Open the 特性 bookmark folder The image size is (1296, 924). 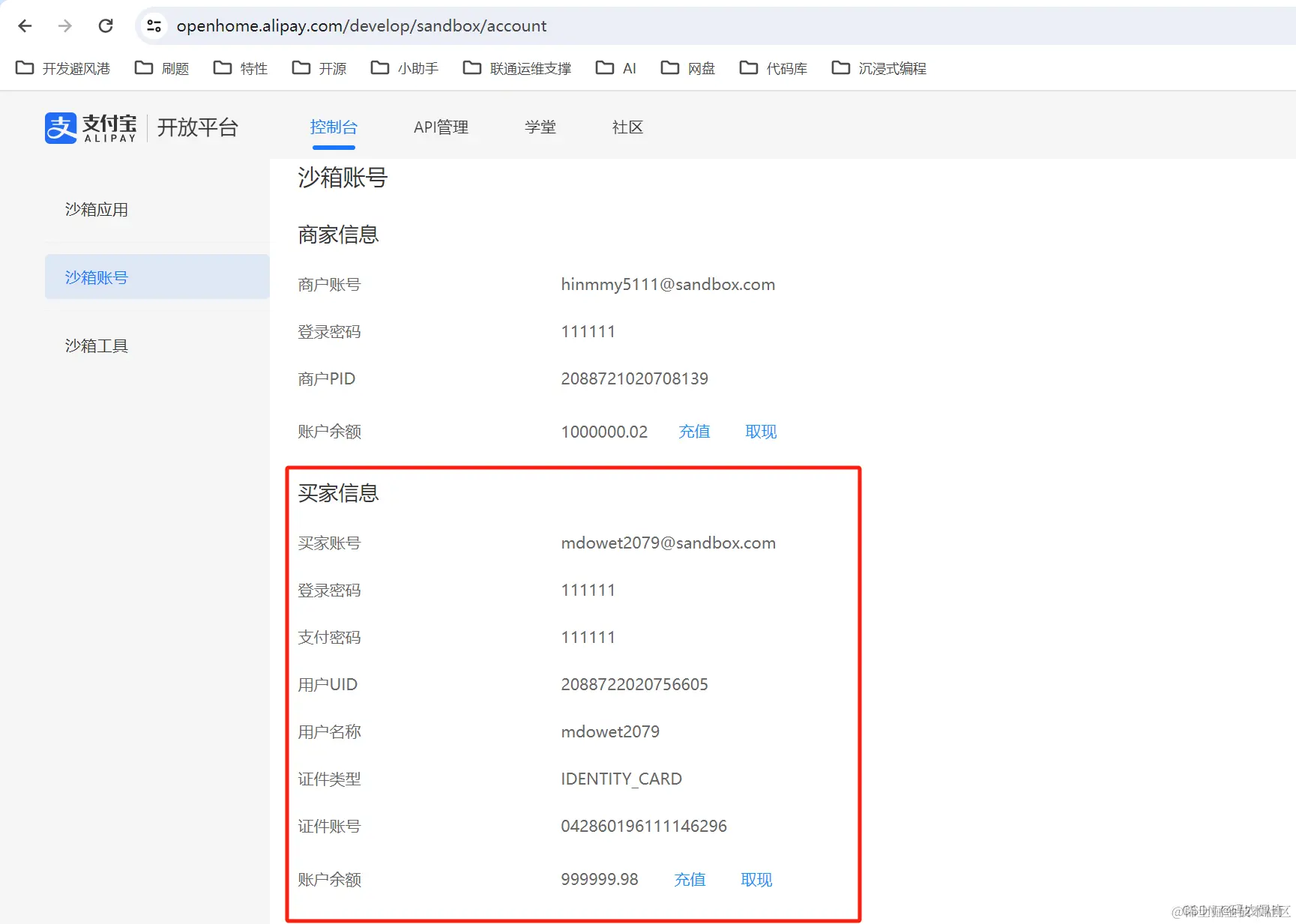pos(241,68)
